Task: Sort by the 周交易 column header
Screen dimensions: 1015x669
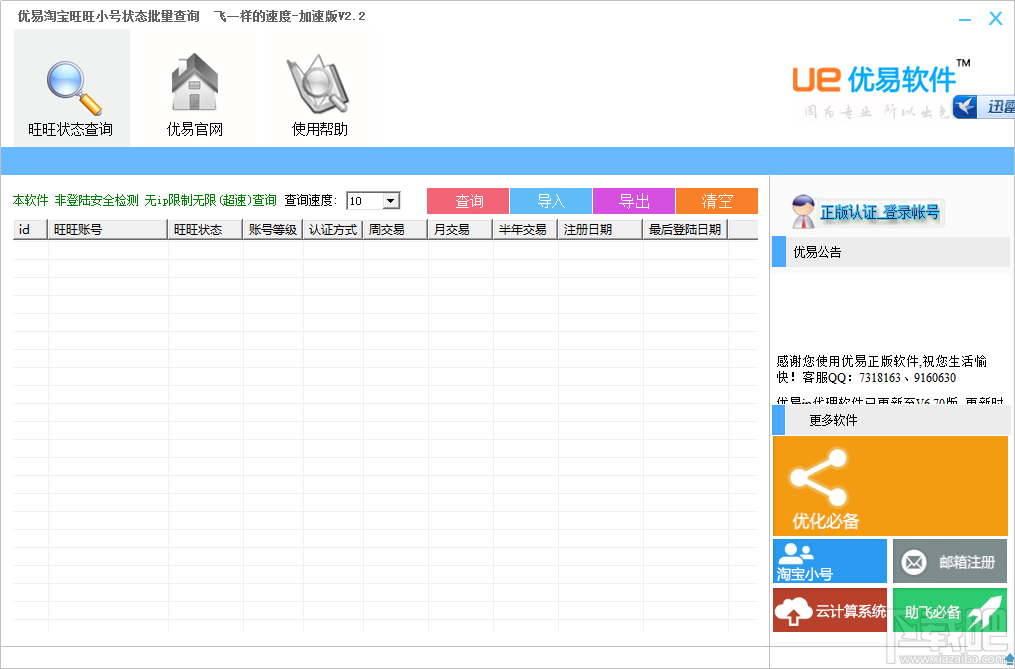Action: tap(396, 229)
